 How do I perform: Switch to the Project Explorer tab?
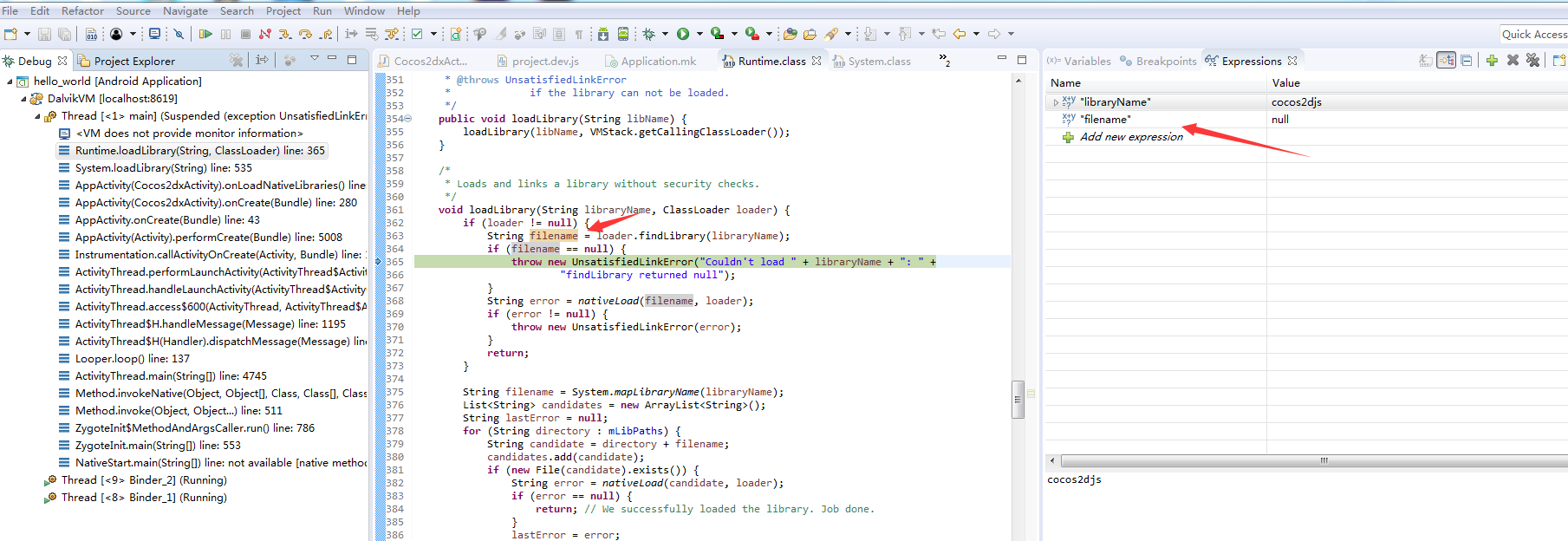tap(127, 61)
